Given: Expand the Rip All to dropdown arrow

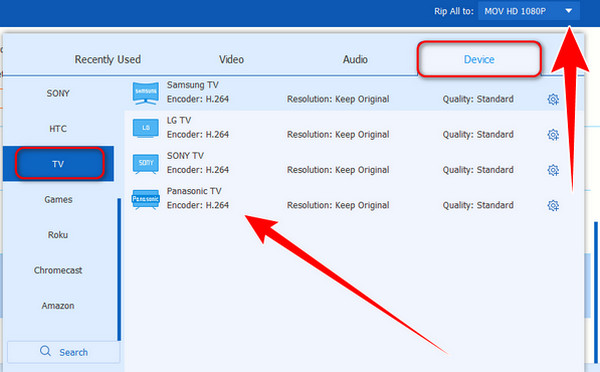Looking at the screenshot, I should pyautogui.click(x=569, y=11).
